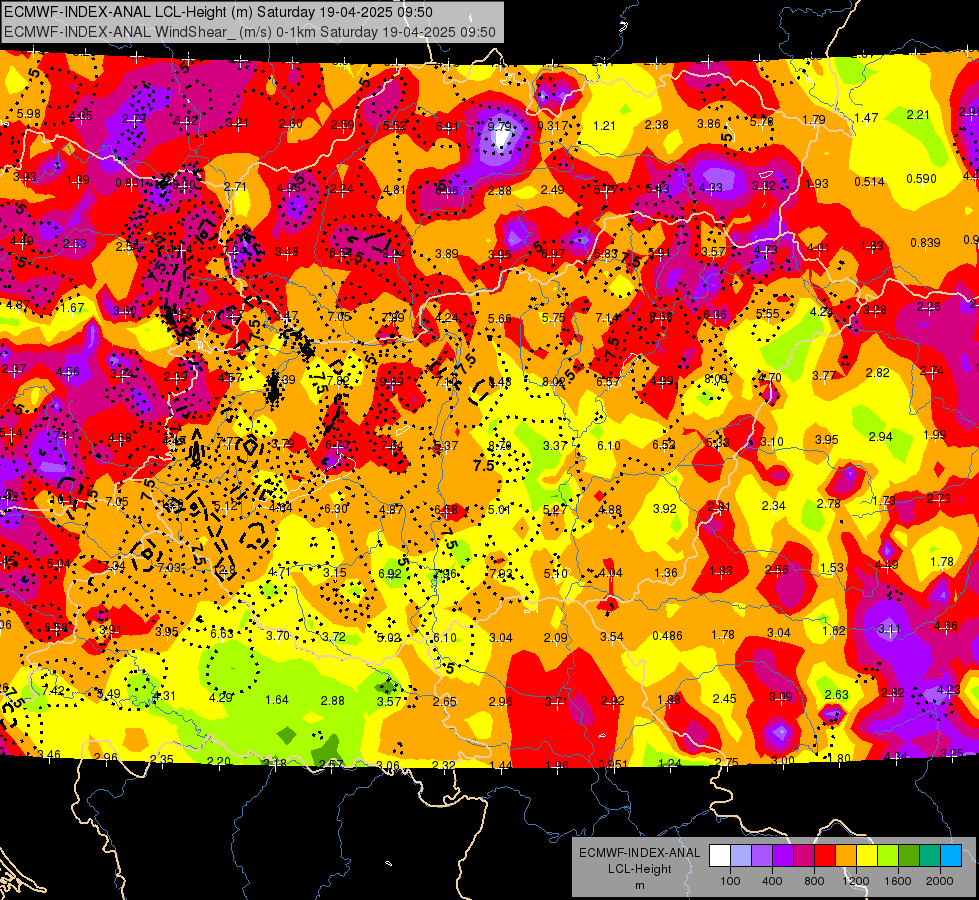979x900 pixels.
Task: Click the legend tick label 1200
Action: click(x=856, y=881)
